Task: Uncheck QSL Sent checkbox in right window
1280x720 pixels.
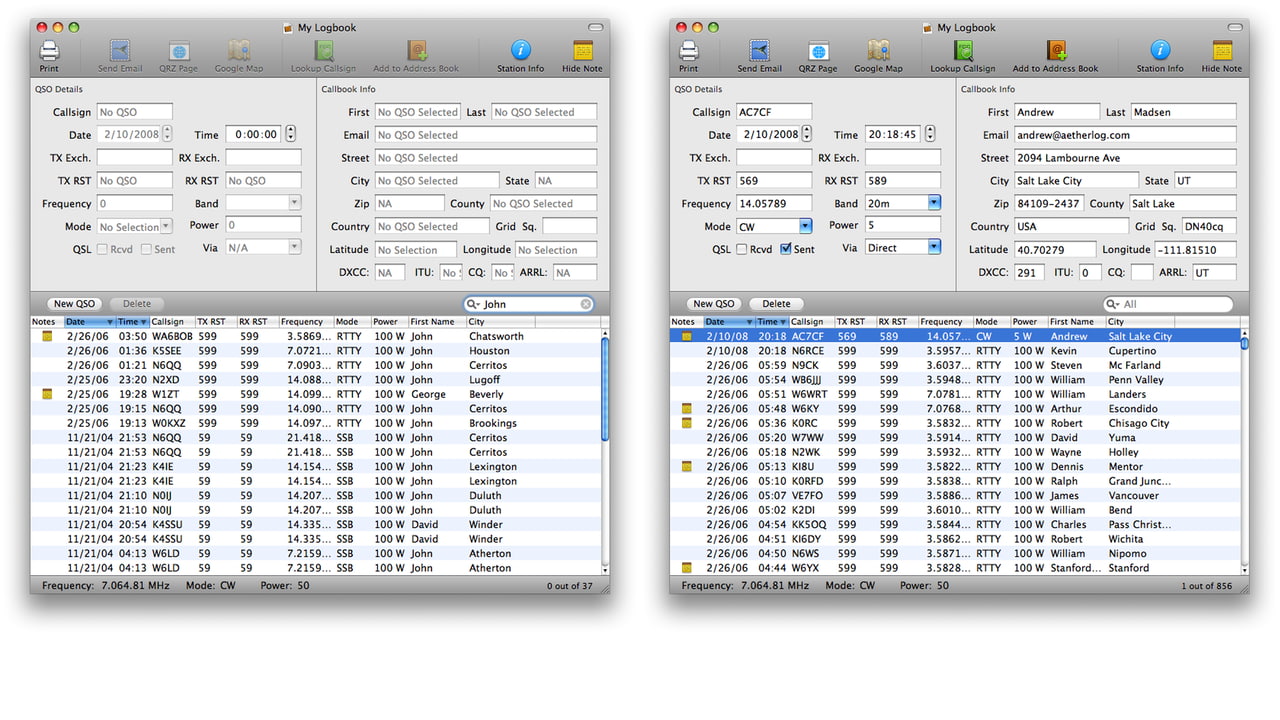Action: (x=786, y=249)
